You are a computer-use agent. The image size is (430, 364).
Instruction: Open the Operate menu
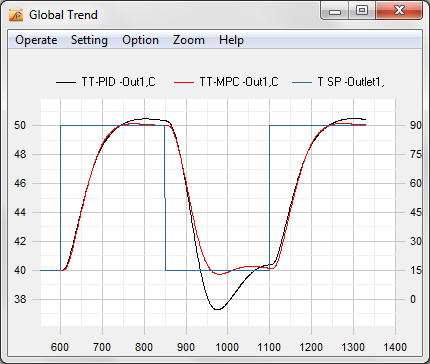[36, 40]
